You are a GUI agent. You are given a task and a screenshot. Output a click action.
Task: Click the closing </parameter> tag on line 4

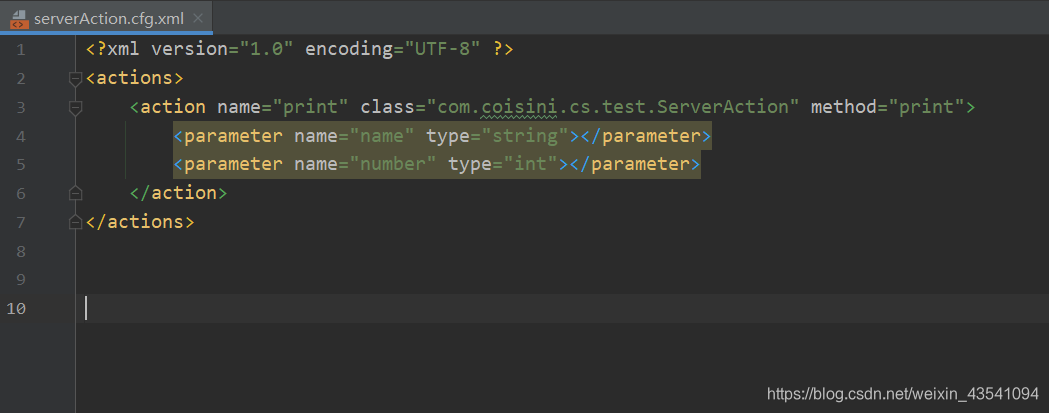point(646,136)
